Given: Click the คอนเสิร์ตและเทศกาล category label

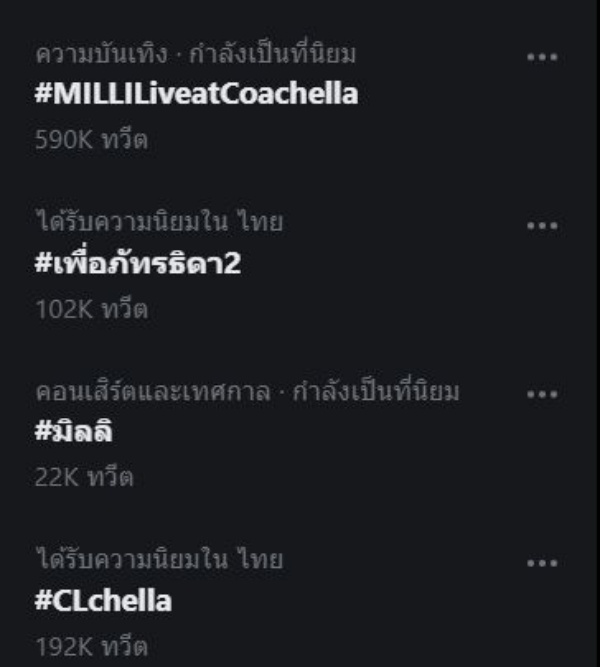Looking at the screenshot, I should coord(152,391).
